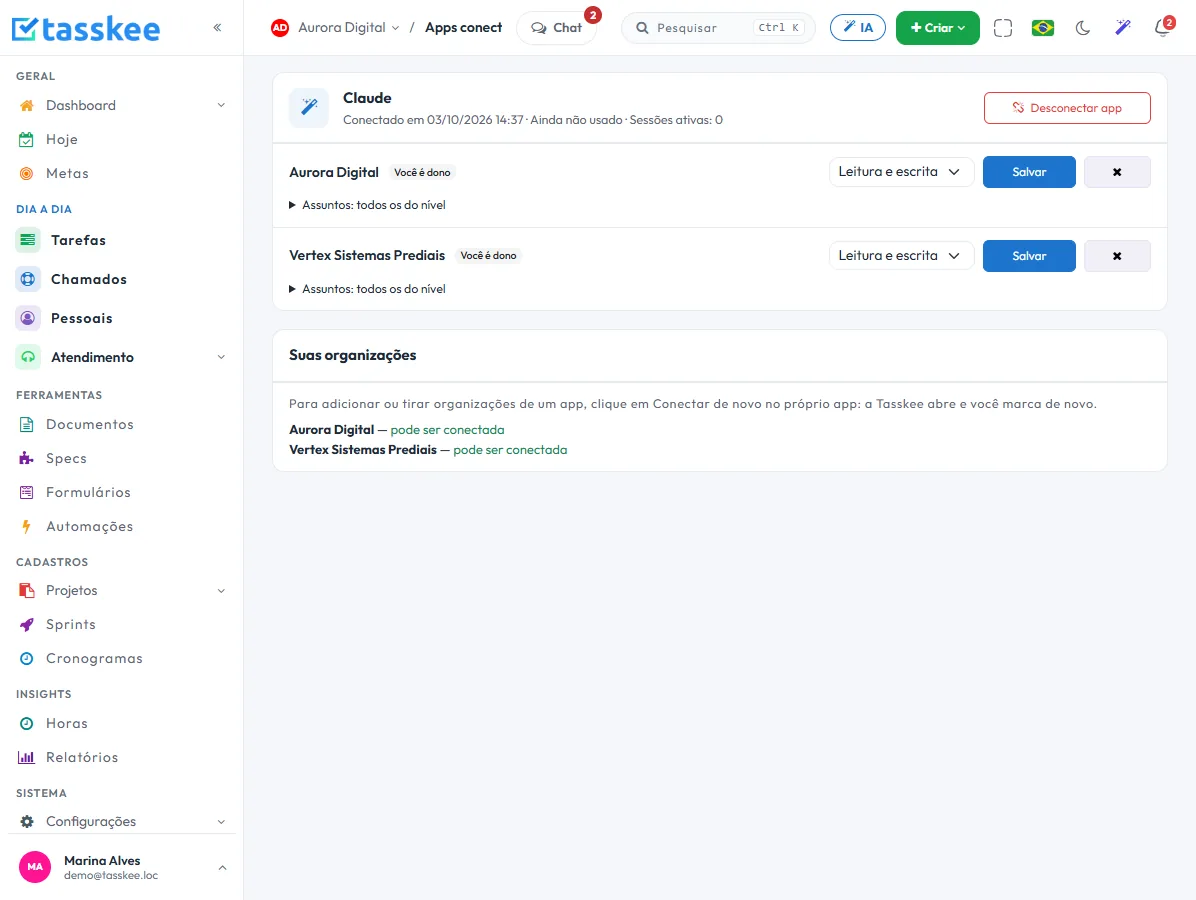Viewport: 1196px width, 900px height.
Task: Expand the Projetos submenu chevron
Action: click(x=221, y=590)
